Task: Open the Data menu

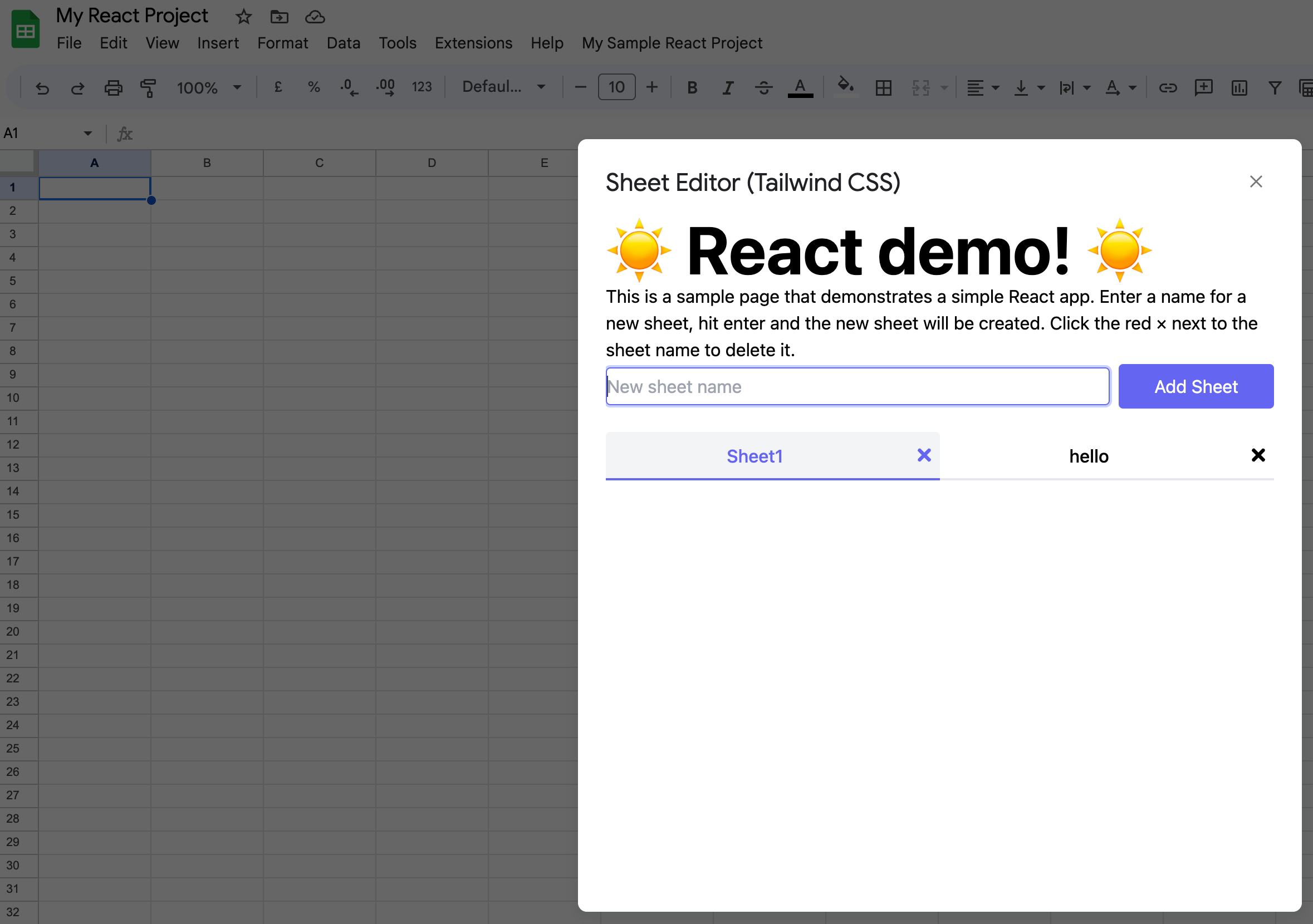Action: coord(344,43)
